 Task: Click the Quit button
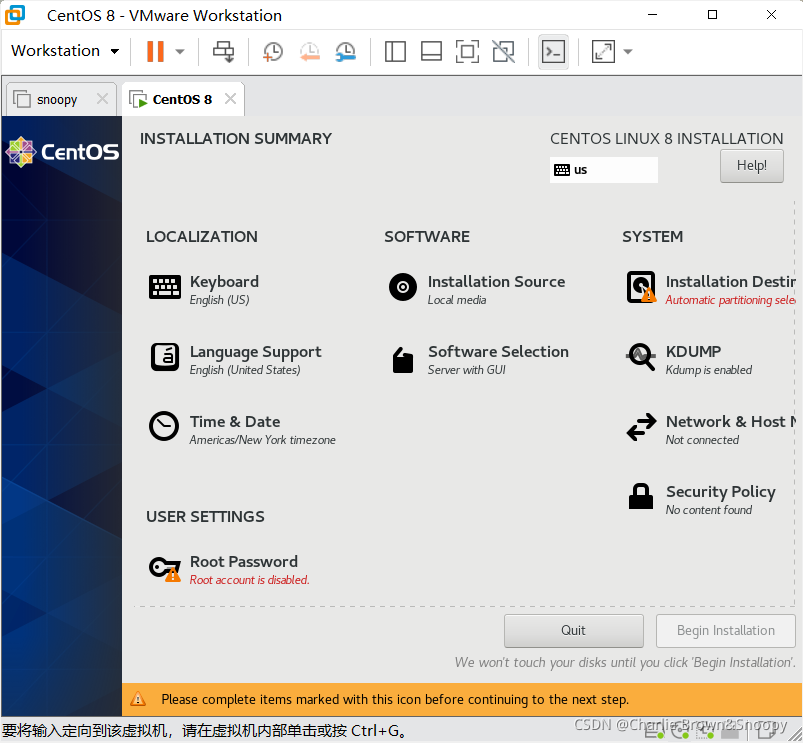click(x=574, y=630)
